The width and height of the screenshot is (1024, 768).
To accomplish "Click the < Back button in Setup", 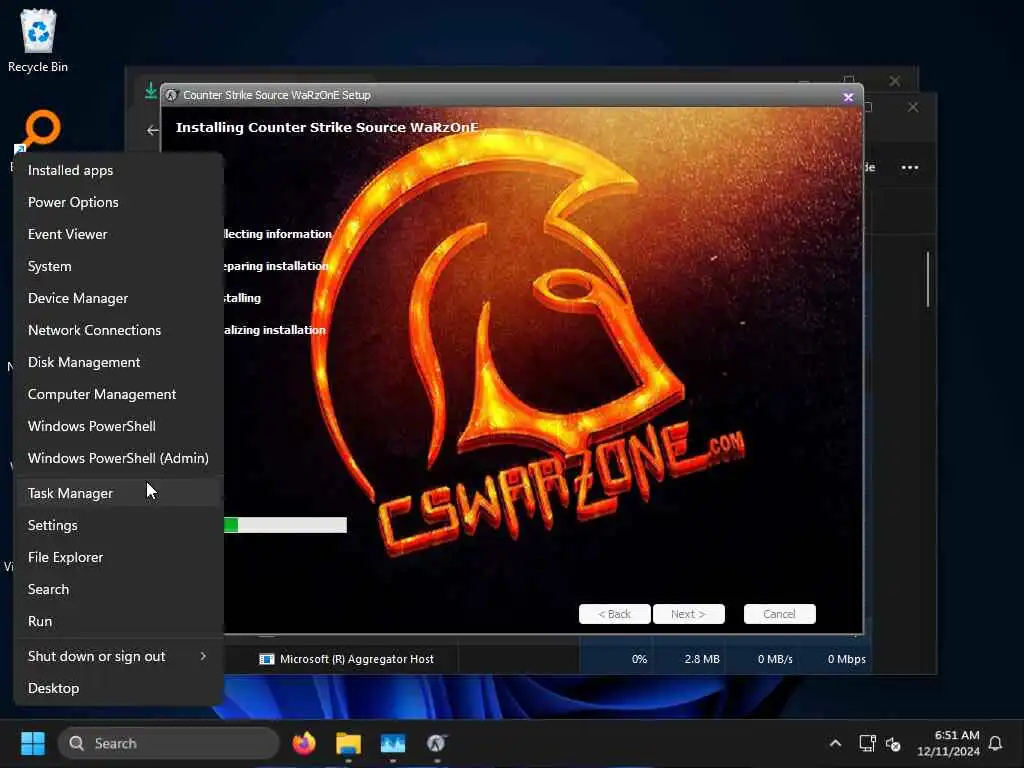I will (615, 614).
